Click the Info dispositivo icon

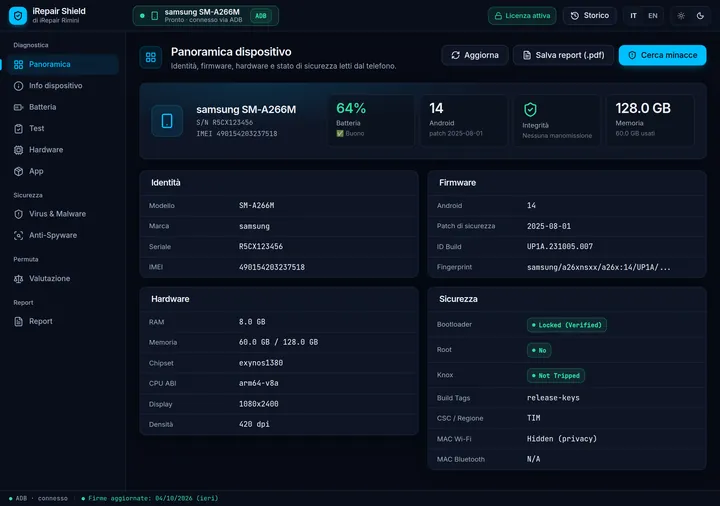click(x=18, y=86)
